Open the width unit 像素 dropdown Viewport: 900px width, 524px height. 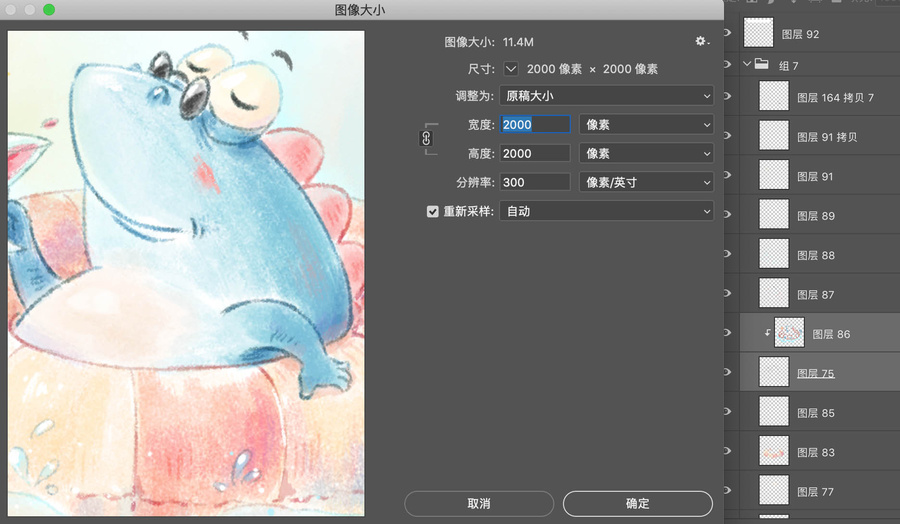click(646, 125)
